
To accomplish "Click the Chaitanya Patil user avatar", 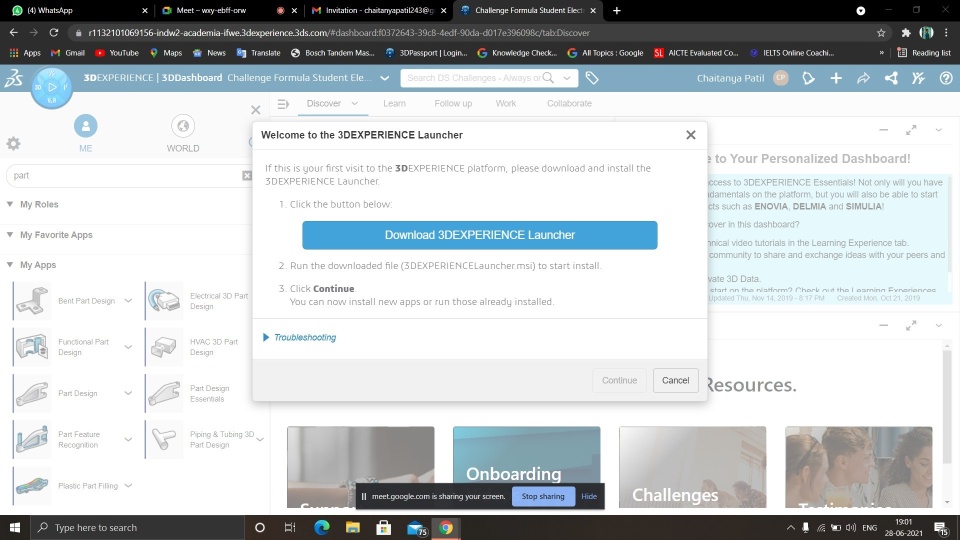I will pos(781,78).
